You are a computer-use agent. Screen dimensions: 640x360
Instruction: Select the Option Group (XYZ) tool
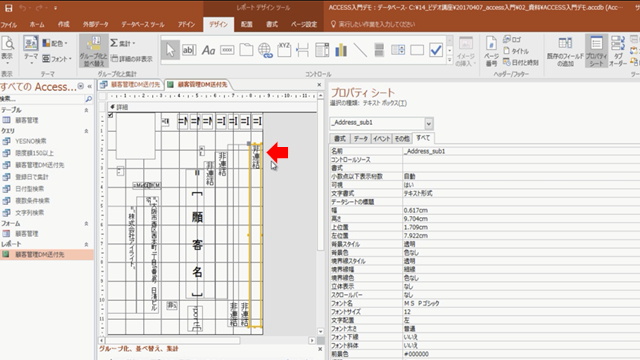click(284, 50)
